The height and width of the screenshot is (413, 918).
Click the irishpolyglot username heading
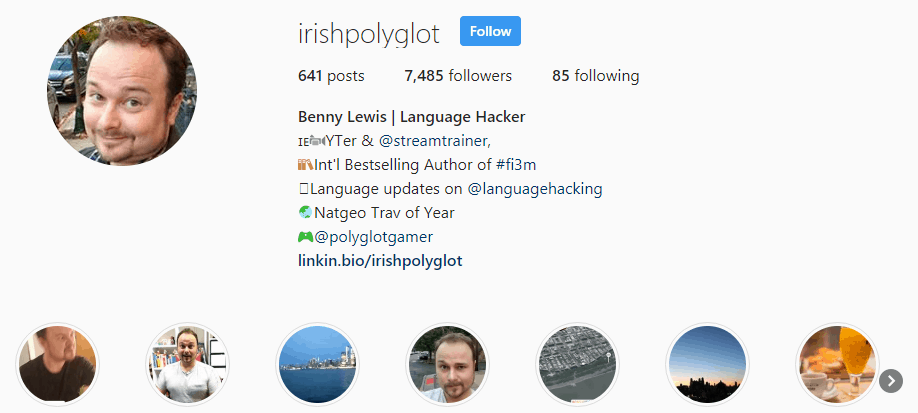369,34
